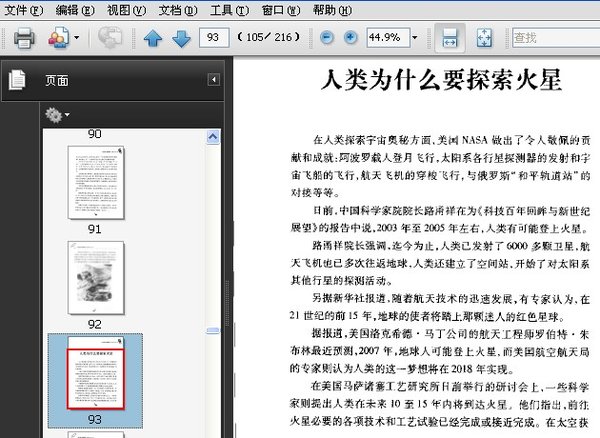This screenshot has height=438, width=600.
Task: Open the 文件 (File) menu
Action: pos(24,9)
